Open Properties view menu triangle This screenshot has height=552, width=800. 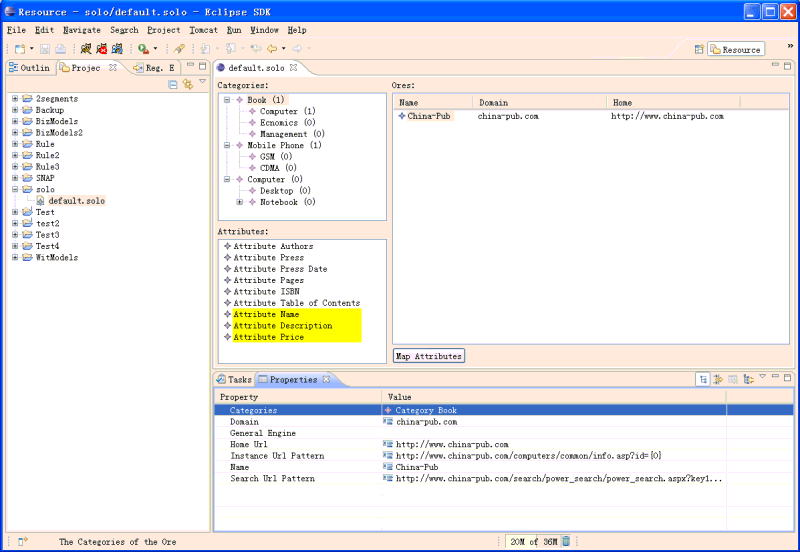click(x=763, y=376)
